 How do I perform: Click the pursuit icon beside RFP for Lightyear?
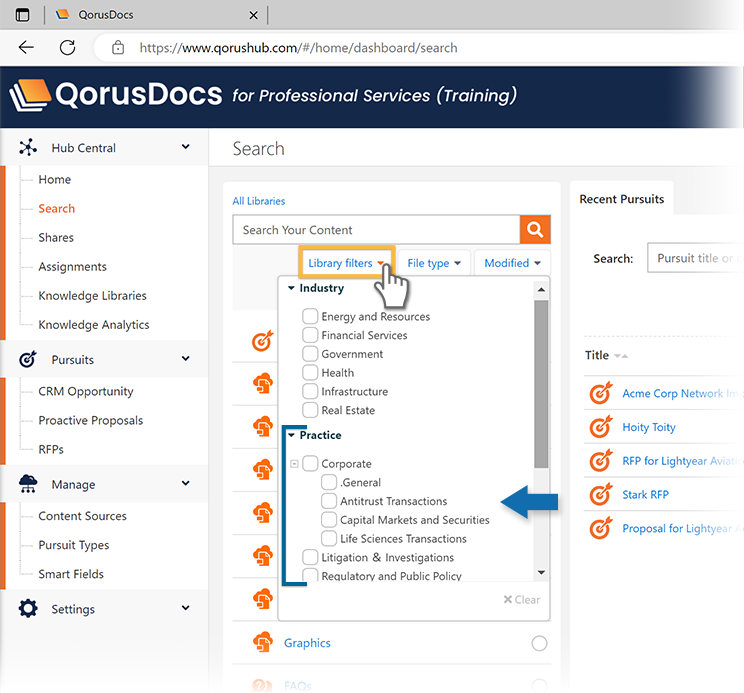pyautogui.click(x=601, y=460)
